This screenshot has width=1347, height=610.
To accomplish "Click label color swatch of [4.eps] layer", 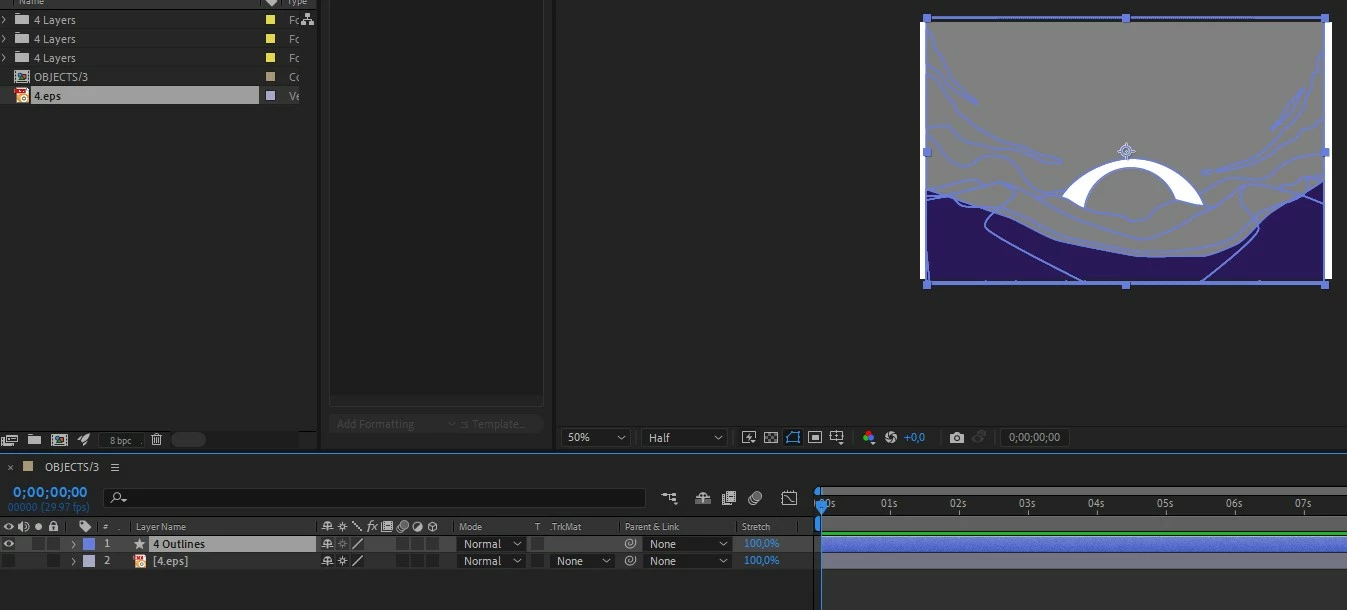I will [89, 561].
